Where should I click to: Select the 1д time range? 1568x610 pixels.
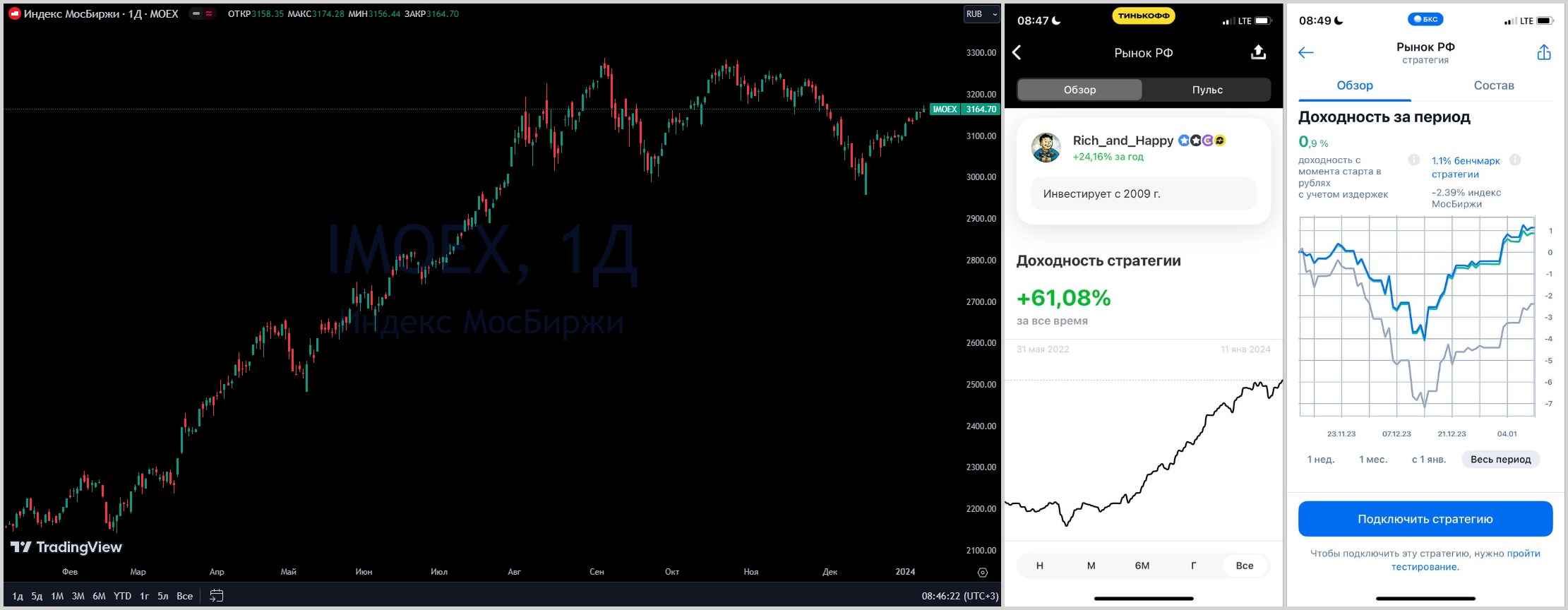click(18, 596)
